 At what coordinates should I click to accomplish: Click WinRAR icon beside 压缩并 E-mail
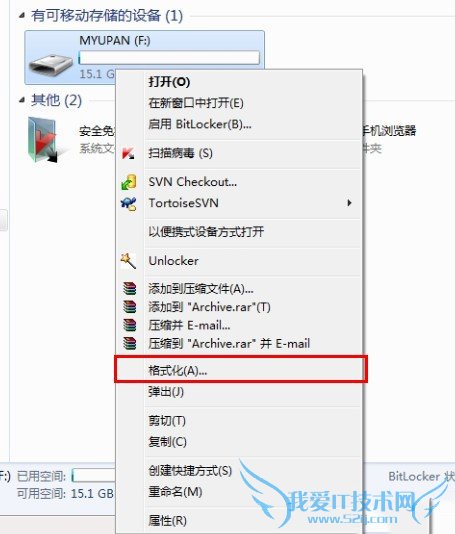[x=129, y=325]
